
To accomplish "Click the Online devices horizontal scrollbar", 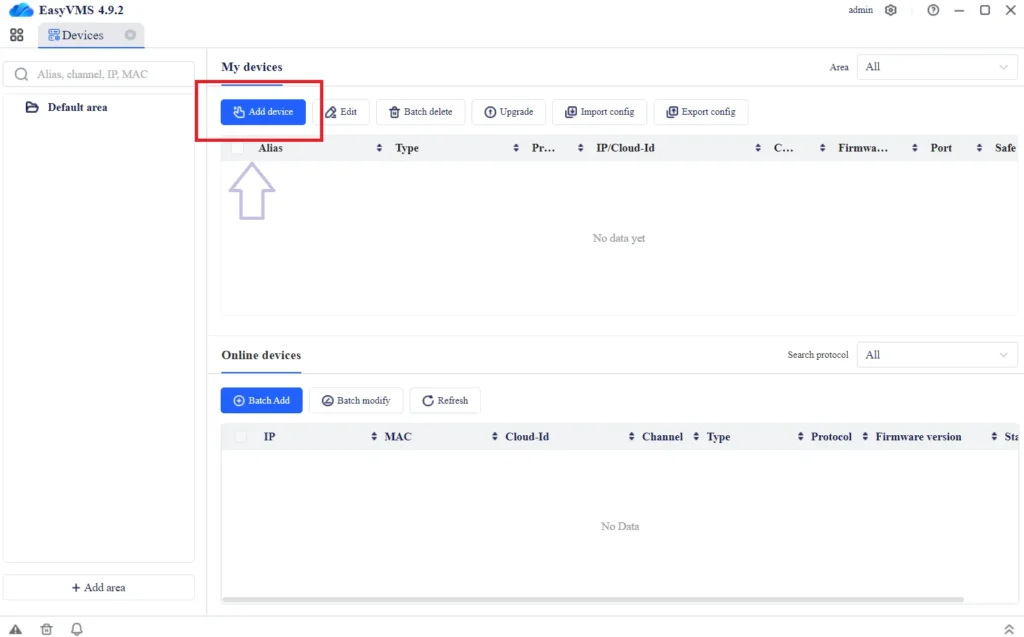I will coord(592,600).
